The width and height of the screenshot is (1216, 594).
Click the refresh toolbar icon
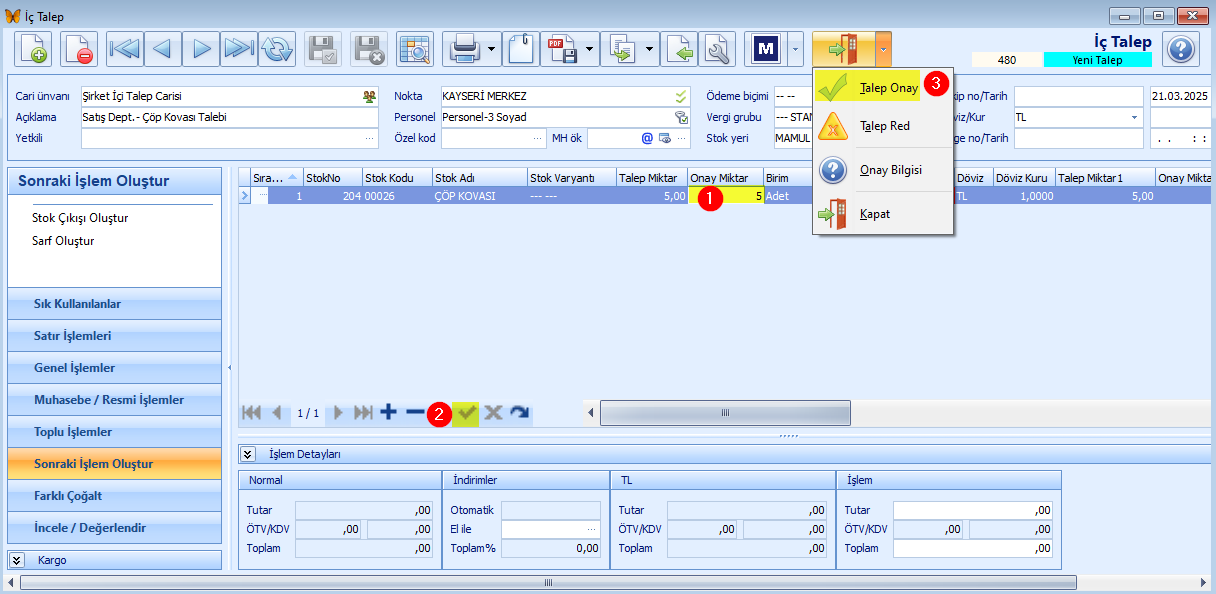pos(277,48)
